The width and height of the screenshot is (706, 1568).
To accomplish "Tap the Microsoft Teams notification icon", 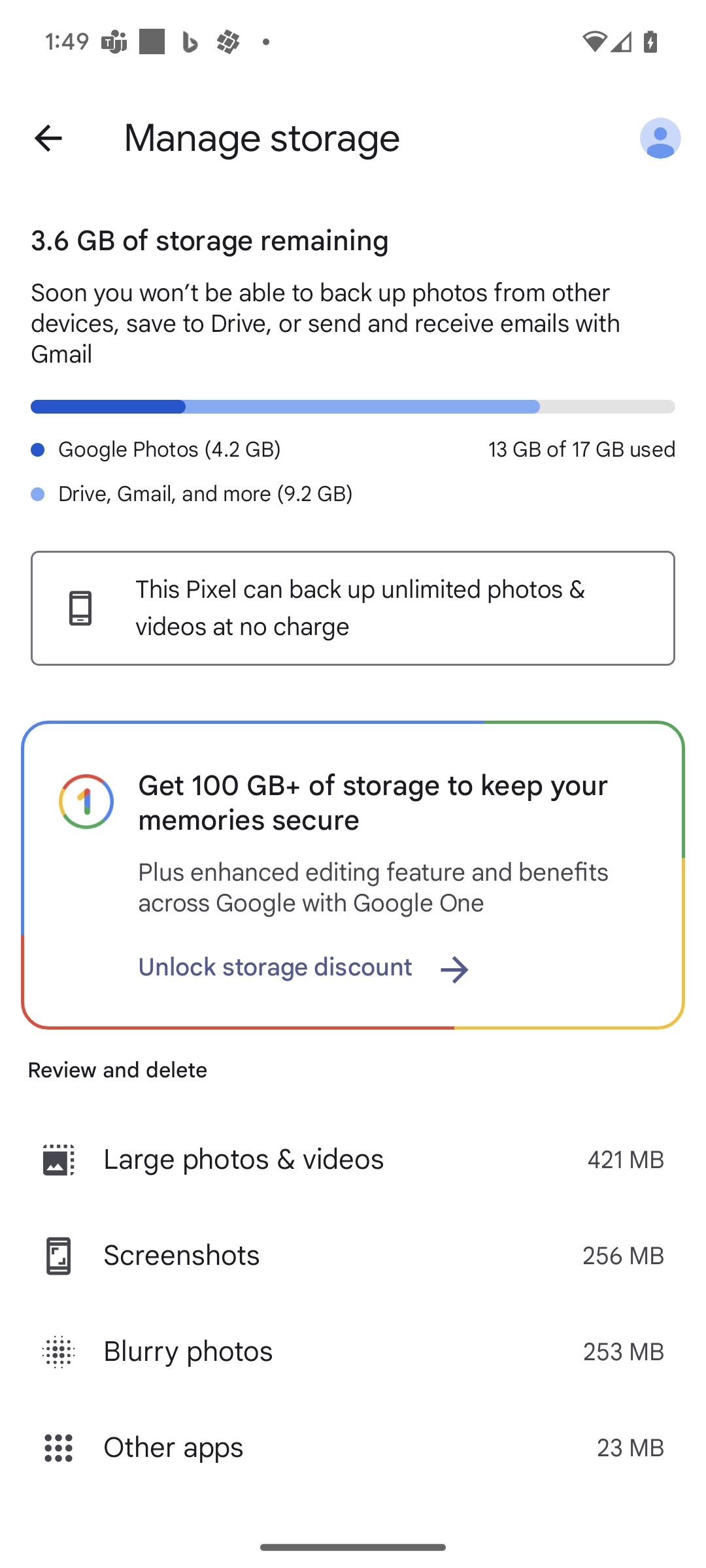I will (x=114, y=42).
